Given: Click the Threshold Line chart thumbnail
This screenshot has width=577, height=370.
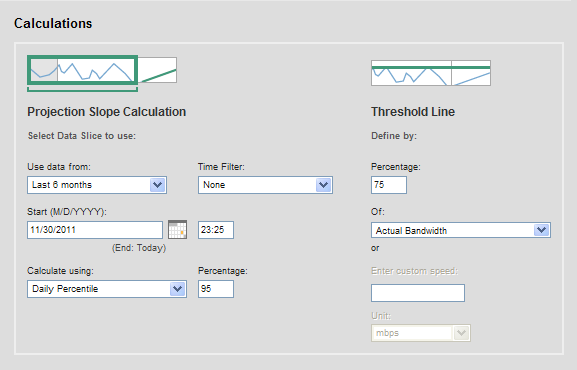Looking at the screenshot, I should point(431,73).
